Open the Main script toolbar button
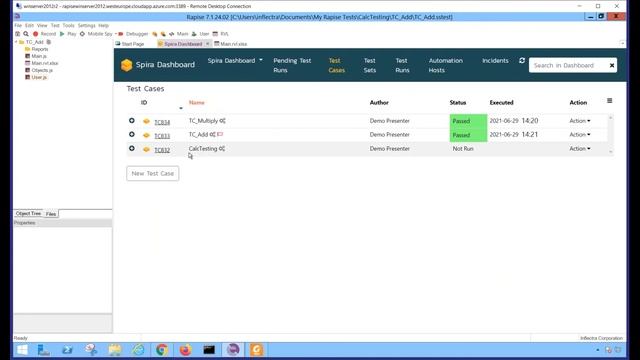The image size is (640, 360). [x=178, y=34]
